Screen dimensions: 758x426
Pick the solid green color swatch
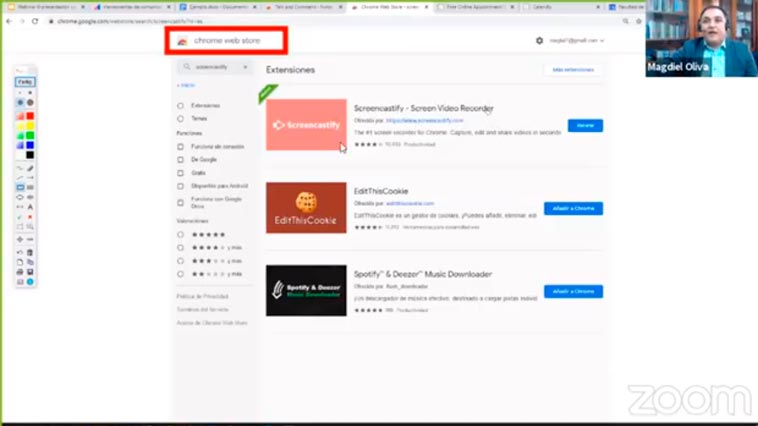30,135
